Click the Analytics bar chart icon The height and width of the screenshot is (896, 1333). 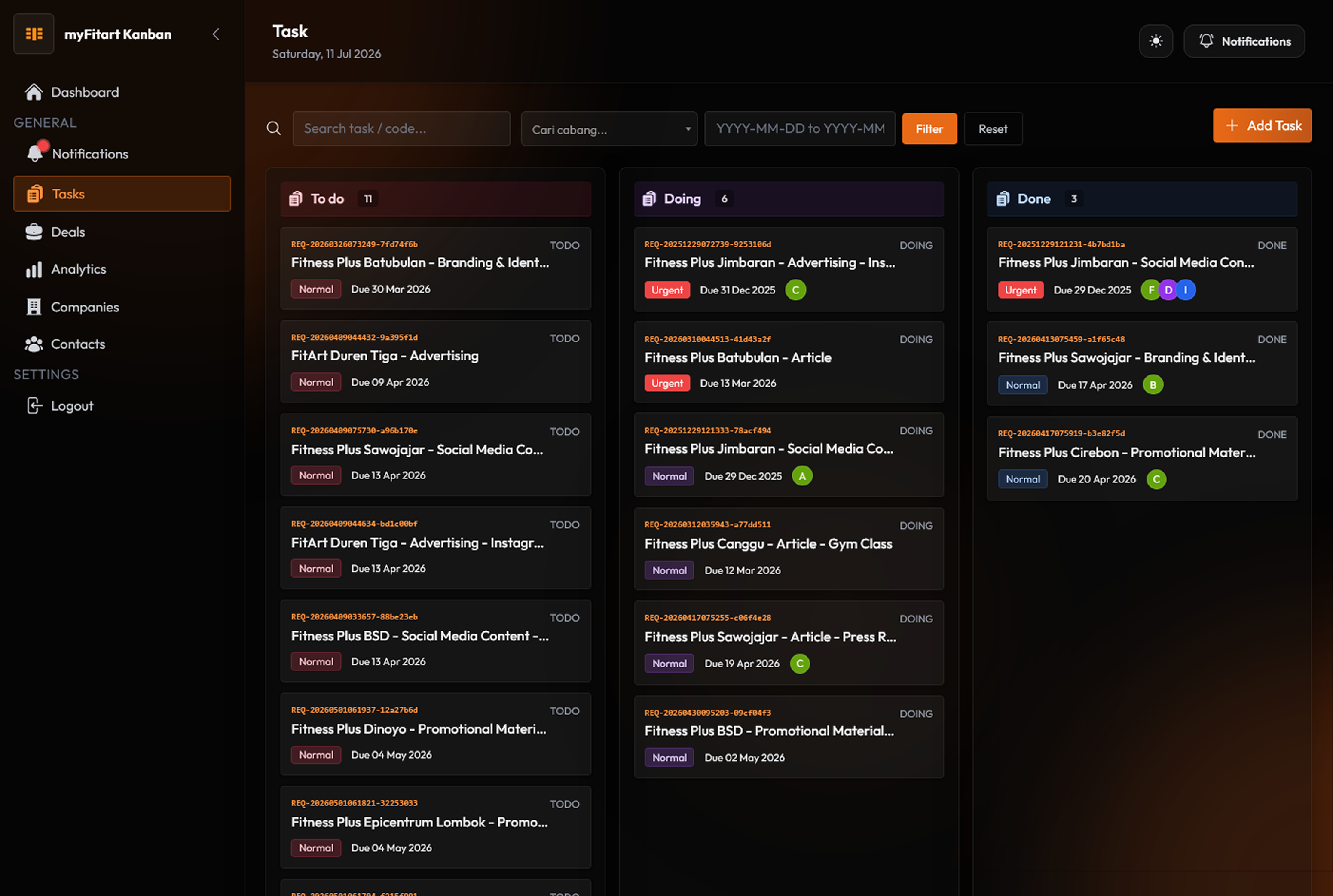[34, 269]
